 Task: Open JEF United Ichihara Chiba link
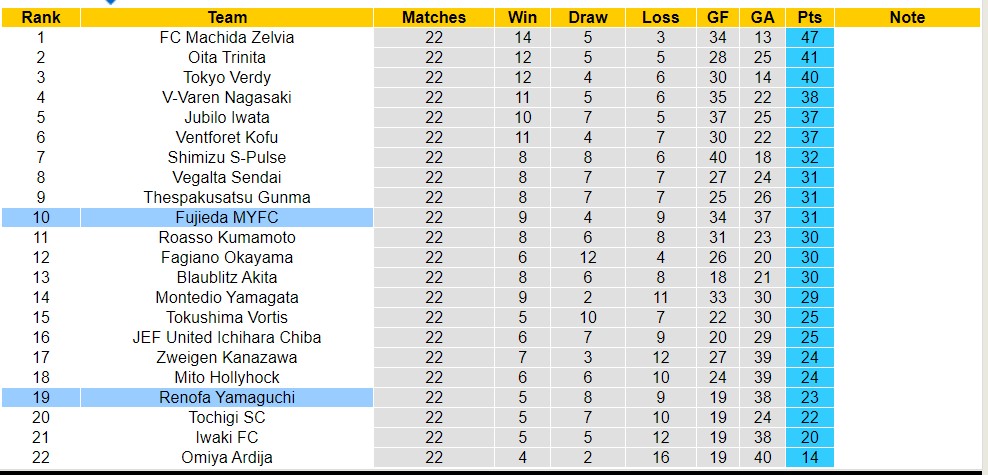point(227,337)
